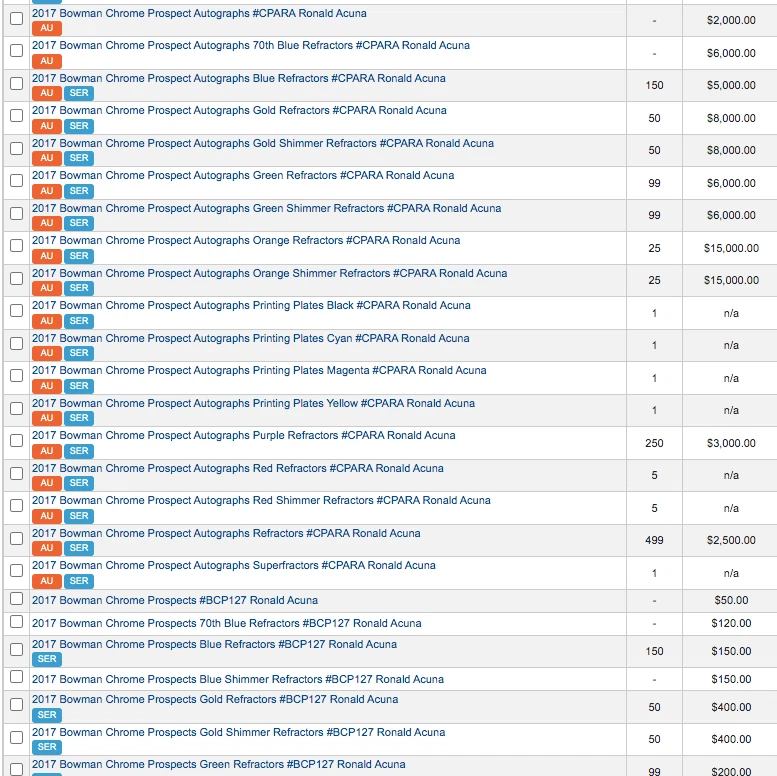777x776 pixels.
Task: Click AU badge under Printing Plates Magenta
Action: 47,386
